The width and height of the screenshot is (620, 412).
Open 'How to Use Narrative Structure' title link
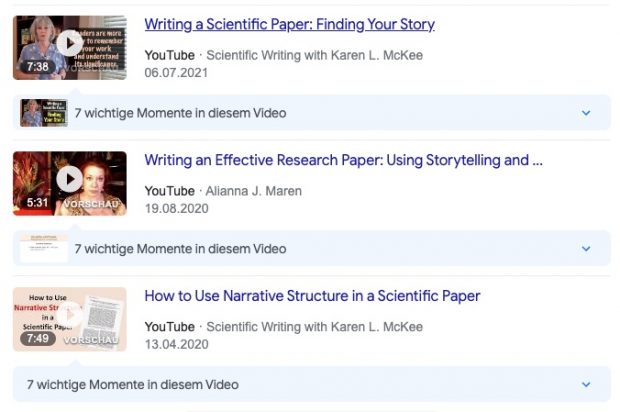[x=312, y=296]
